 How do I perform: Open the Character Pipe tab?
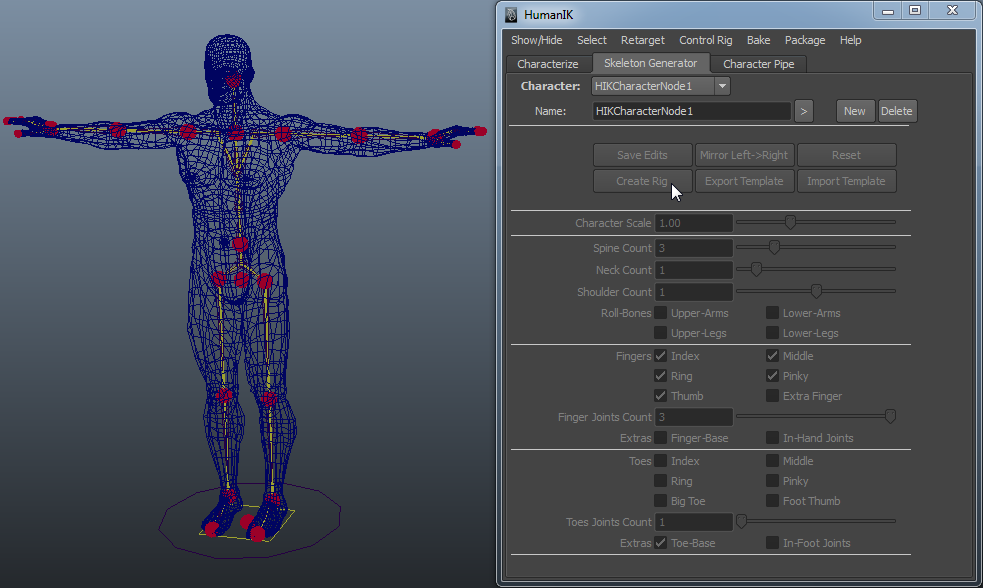point(759,64)
